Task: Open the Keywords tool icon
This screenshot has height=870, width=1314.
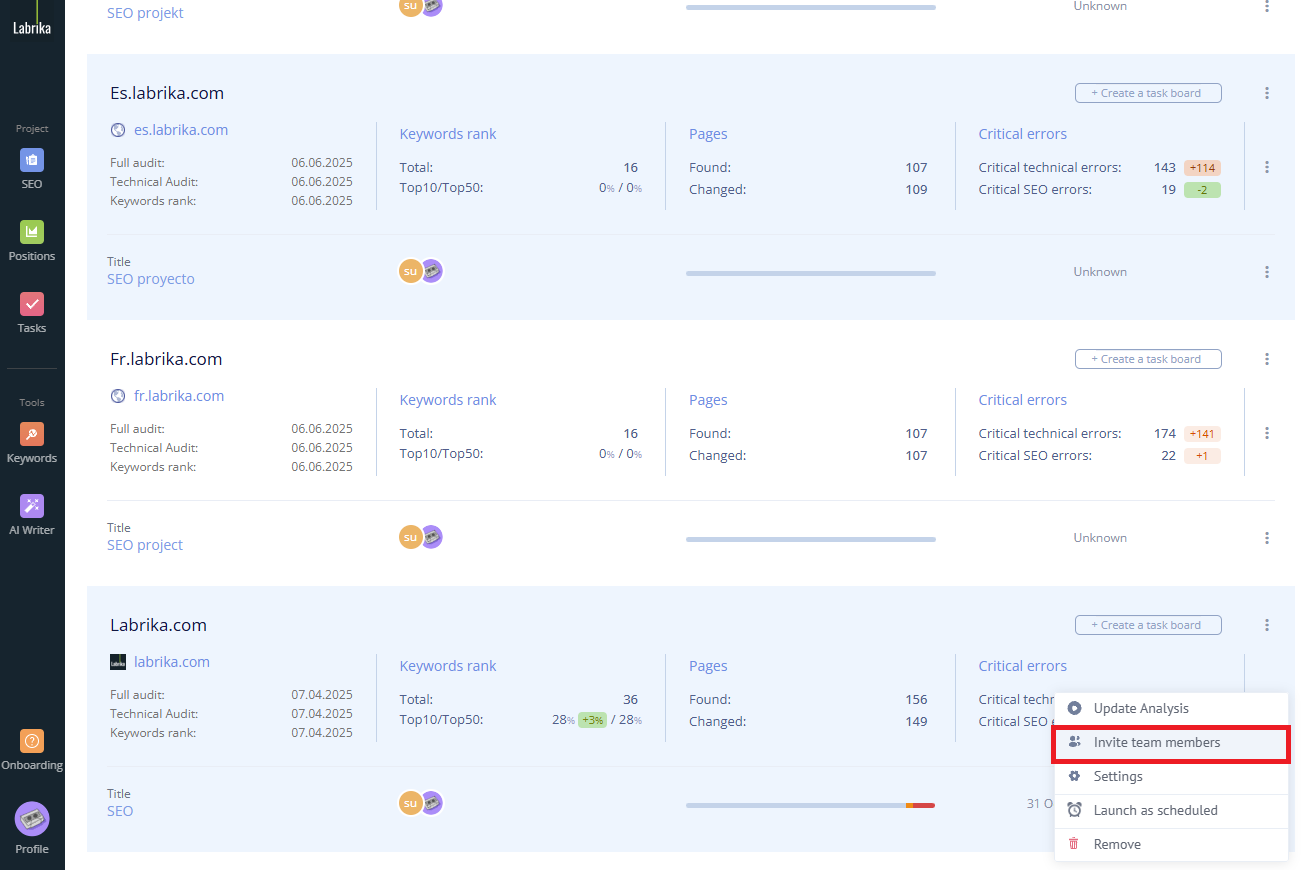Action: click(32, 434)
